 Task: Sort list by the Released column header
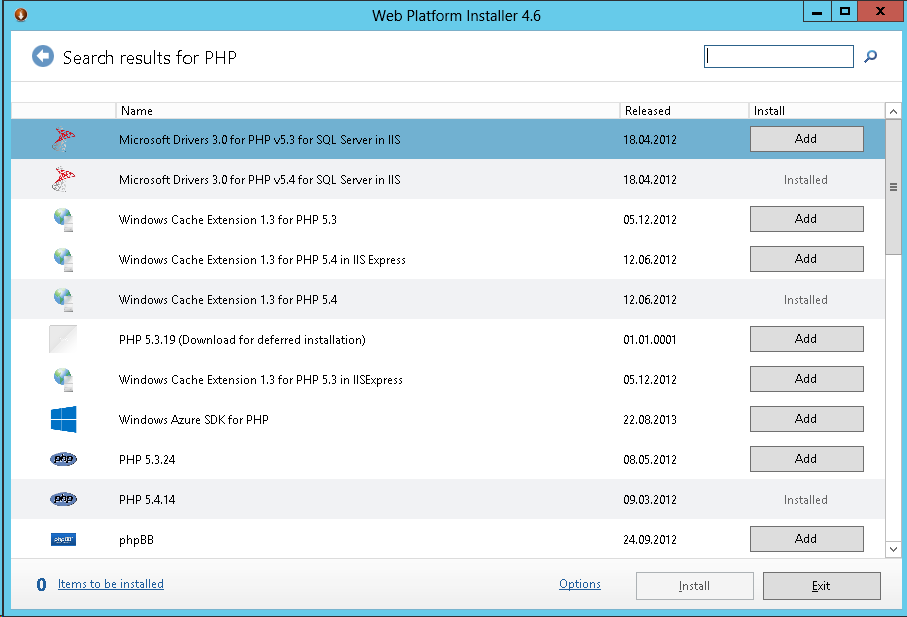pyautogui.click(x=684, y=110)
